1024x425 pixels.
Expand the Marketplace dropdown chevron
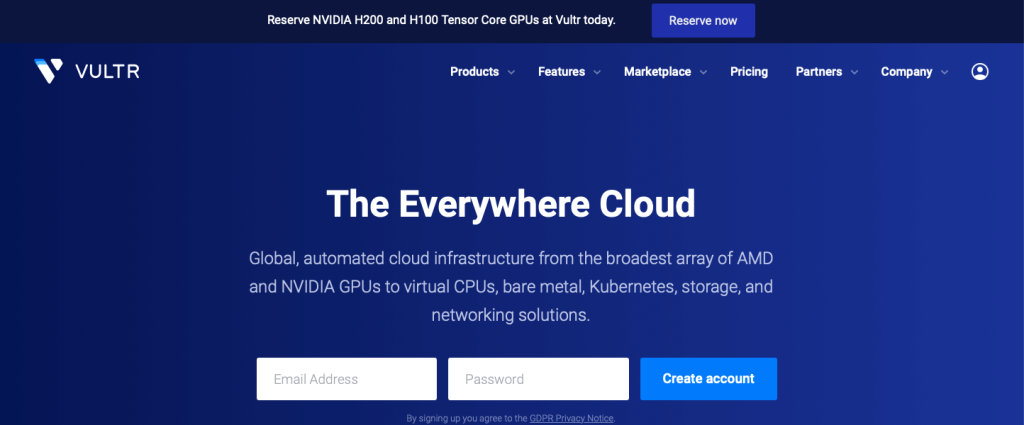point(703,72)
